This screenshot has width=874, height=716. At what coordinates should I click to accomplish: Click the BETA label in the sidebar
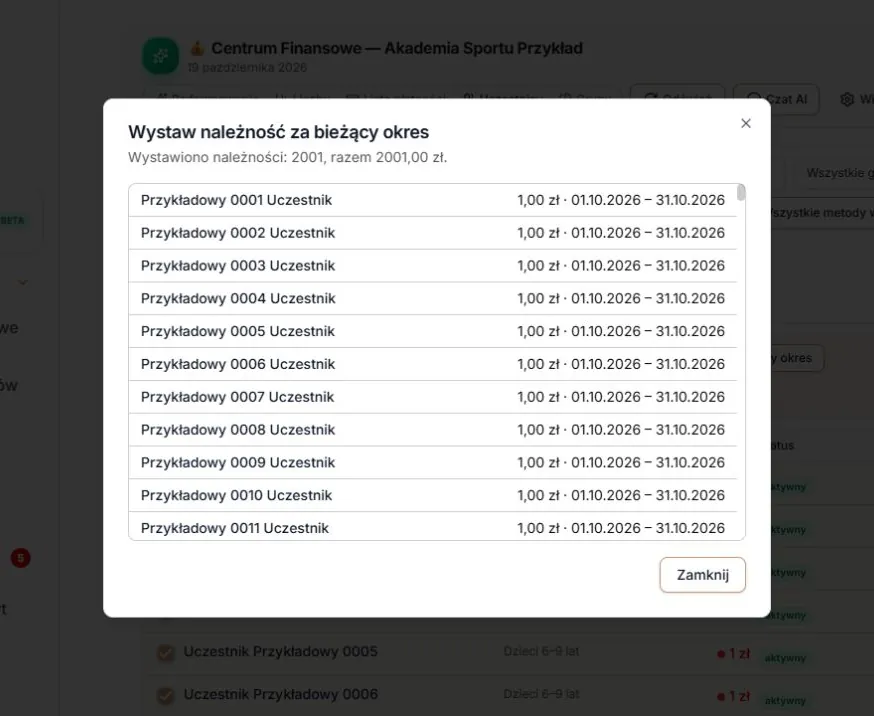[x=12, y=220]
